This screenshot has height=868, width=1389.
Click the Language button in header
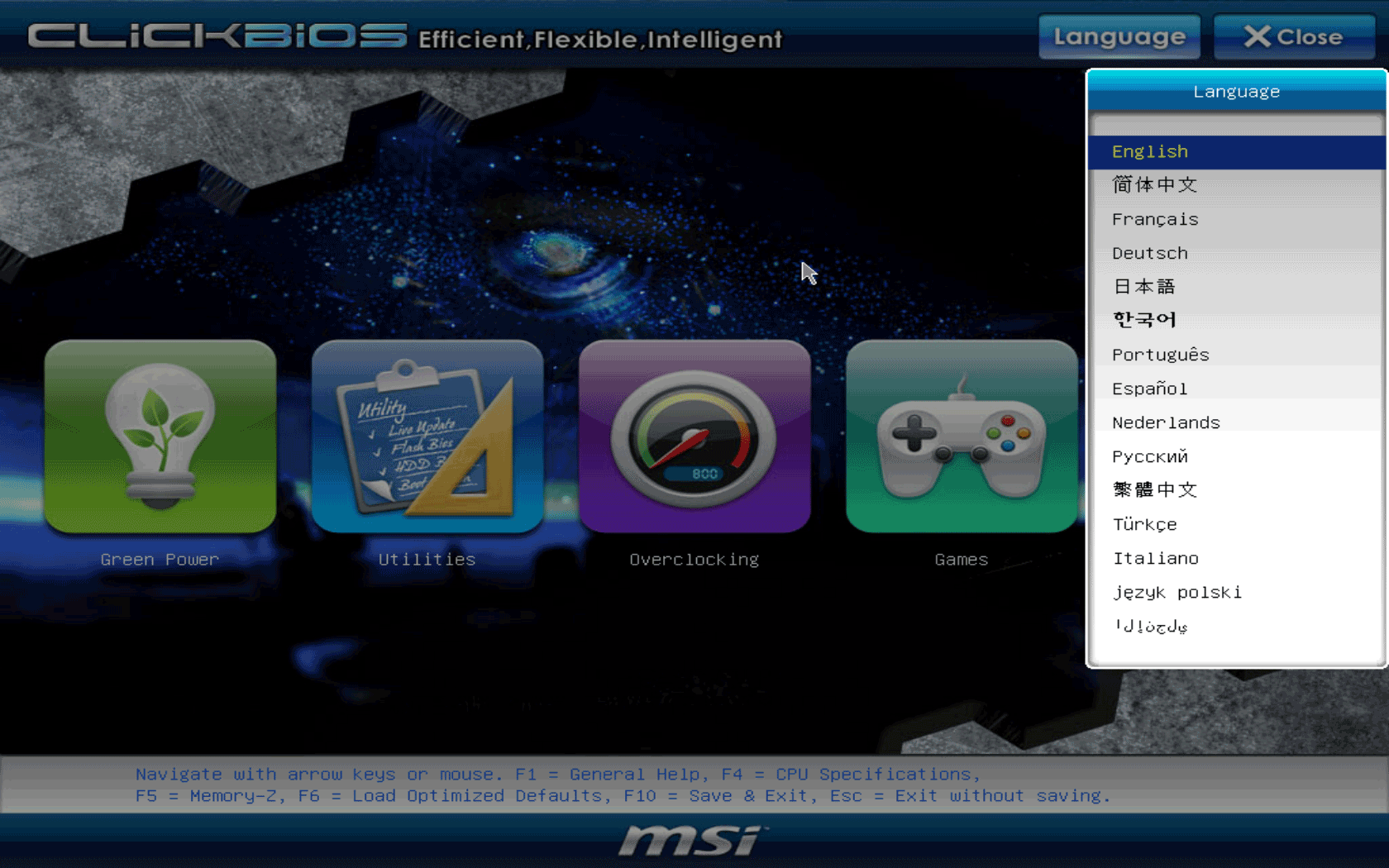[x=1119, y=37]
